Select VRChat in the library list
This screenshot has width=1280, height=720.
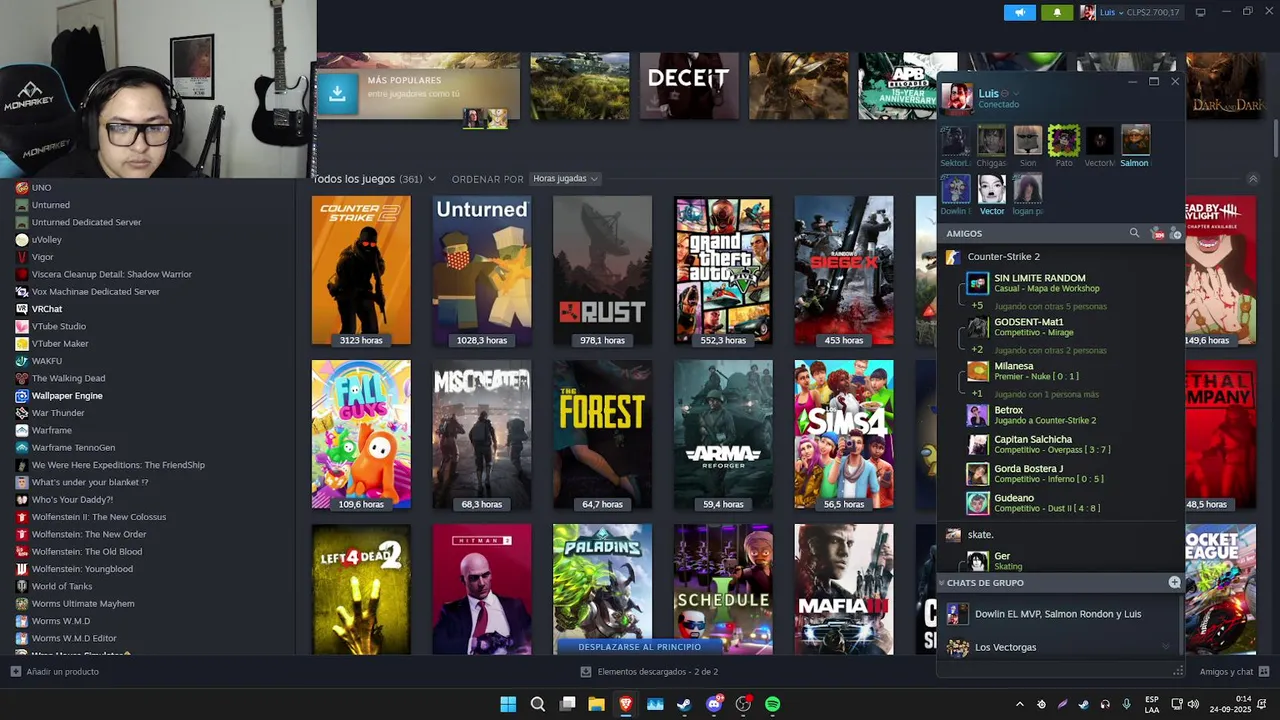click(x=47, y=309)
